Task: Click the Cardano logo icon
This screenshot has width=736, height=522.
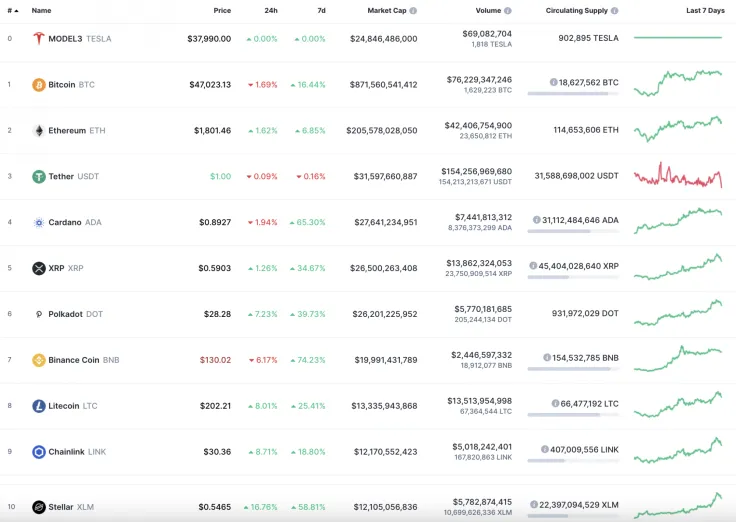Action: 38,223
